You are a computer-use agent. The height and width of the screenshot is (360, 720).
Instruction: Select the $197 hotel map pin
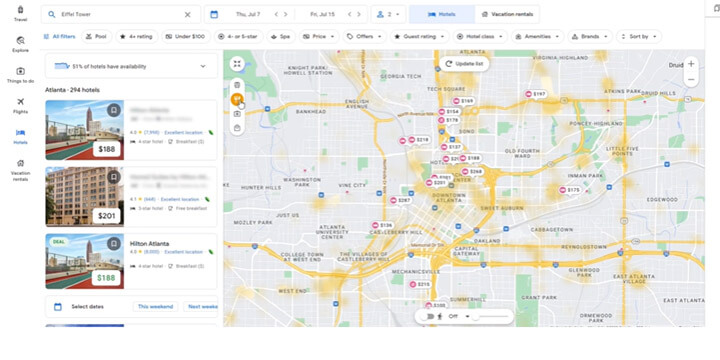pyautogui.click(x=535, y=94)
